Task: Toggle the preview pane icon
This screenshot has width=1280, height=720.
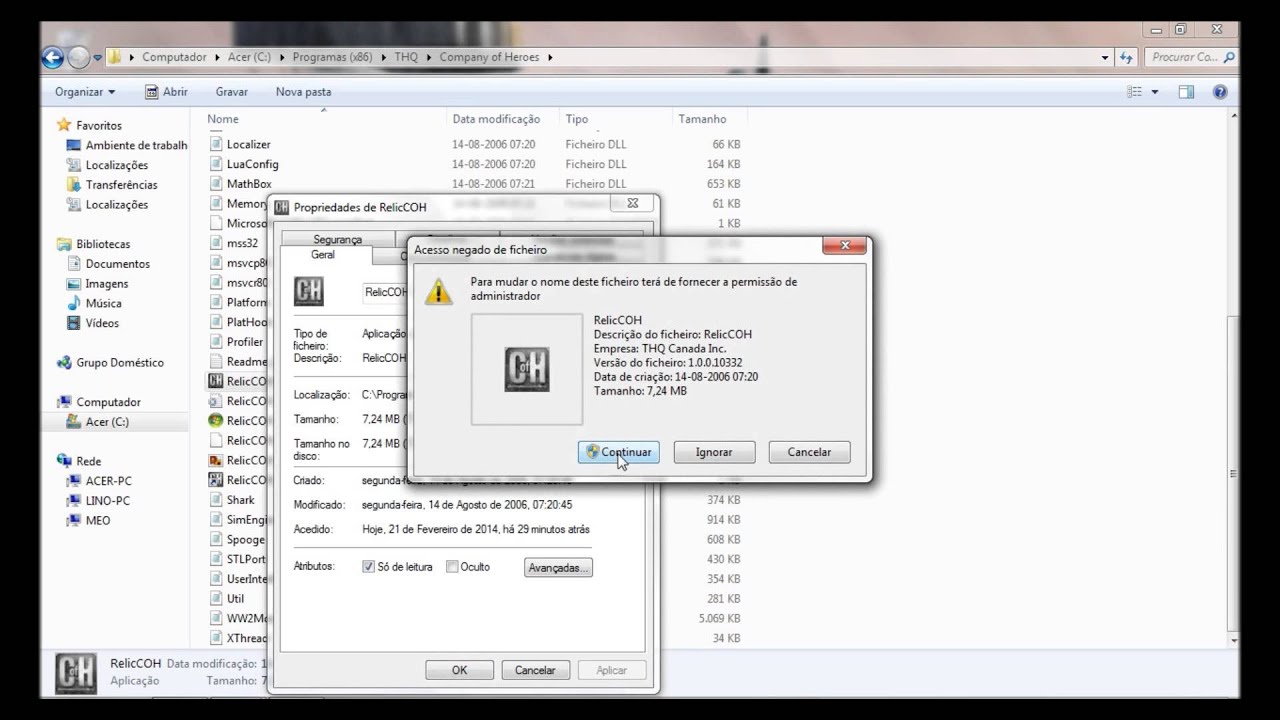Action: point(1186,92)
